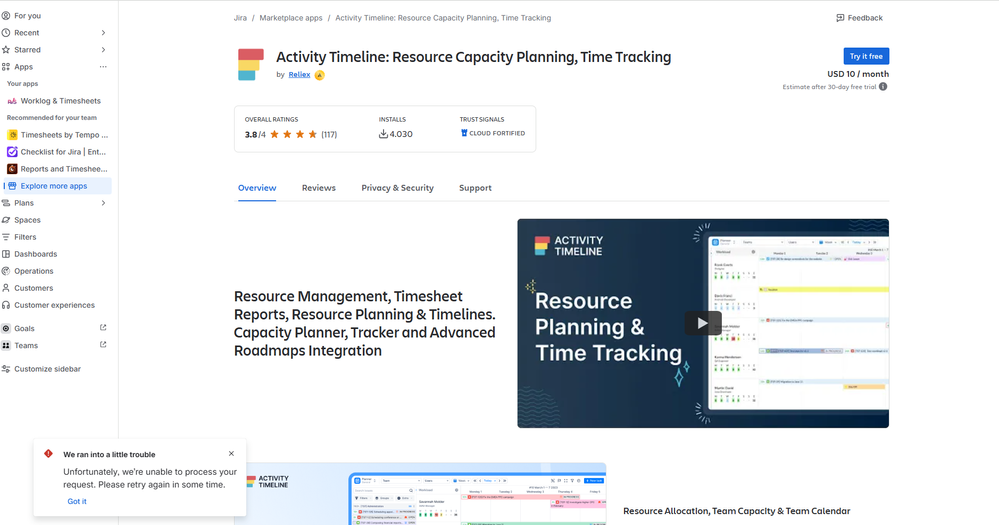Open Timesheets by Tempo app
999x525 pixels.
coord(57,135)
